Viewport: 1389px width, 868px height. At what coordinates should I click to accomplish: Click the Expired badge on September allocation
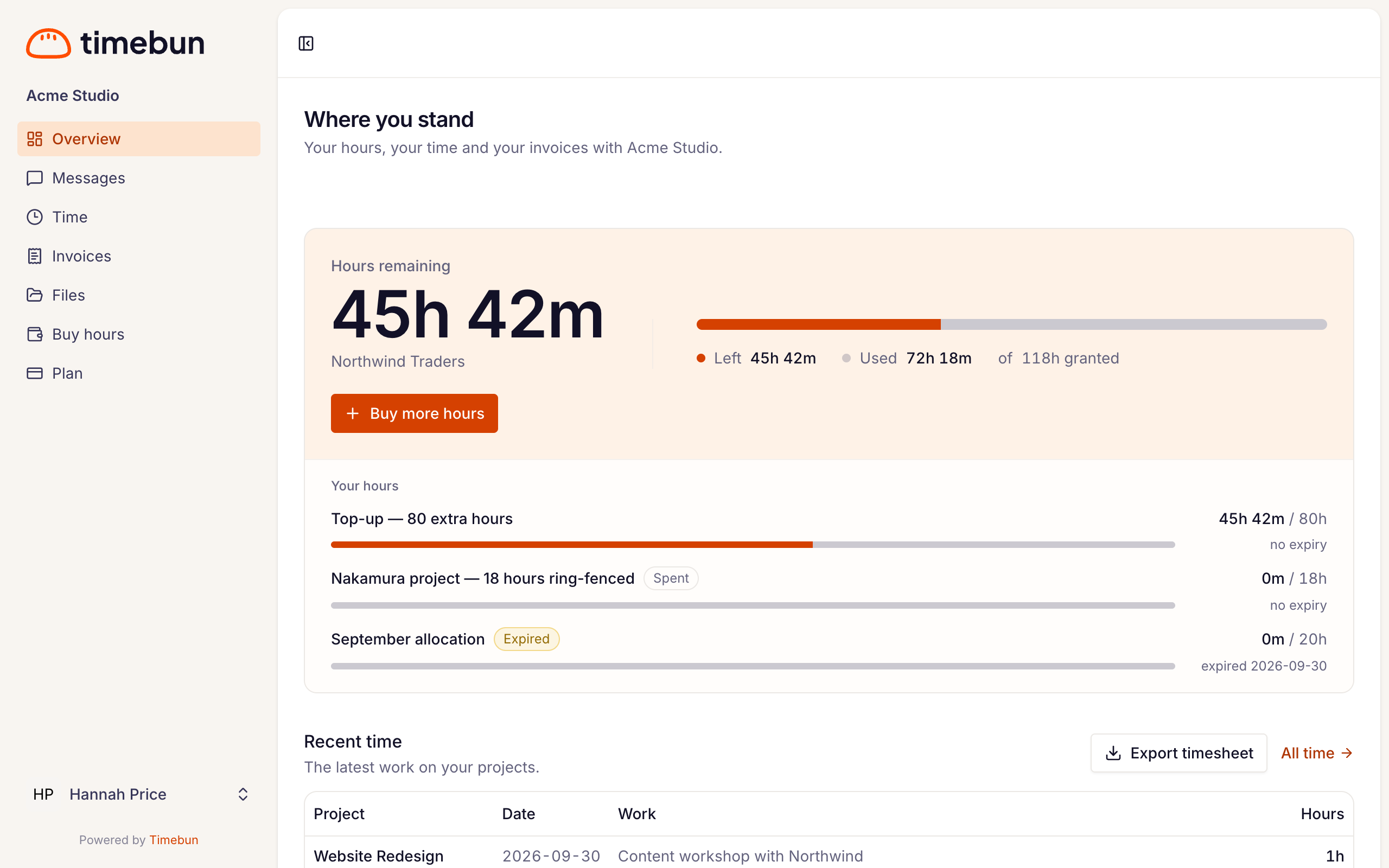(x=526, y=639)
